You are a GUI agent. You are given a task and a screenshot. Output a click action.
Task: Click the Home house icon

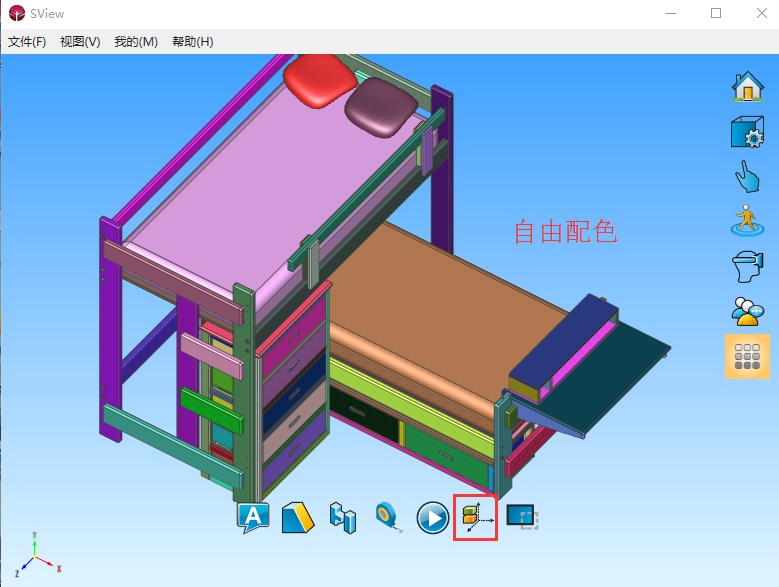pyautogui.click(x=747, y=86)
